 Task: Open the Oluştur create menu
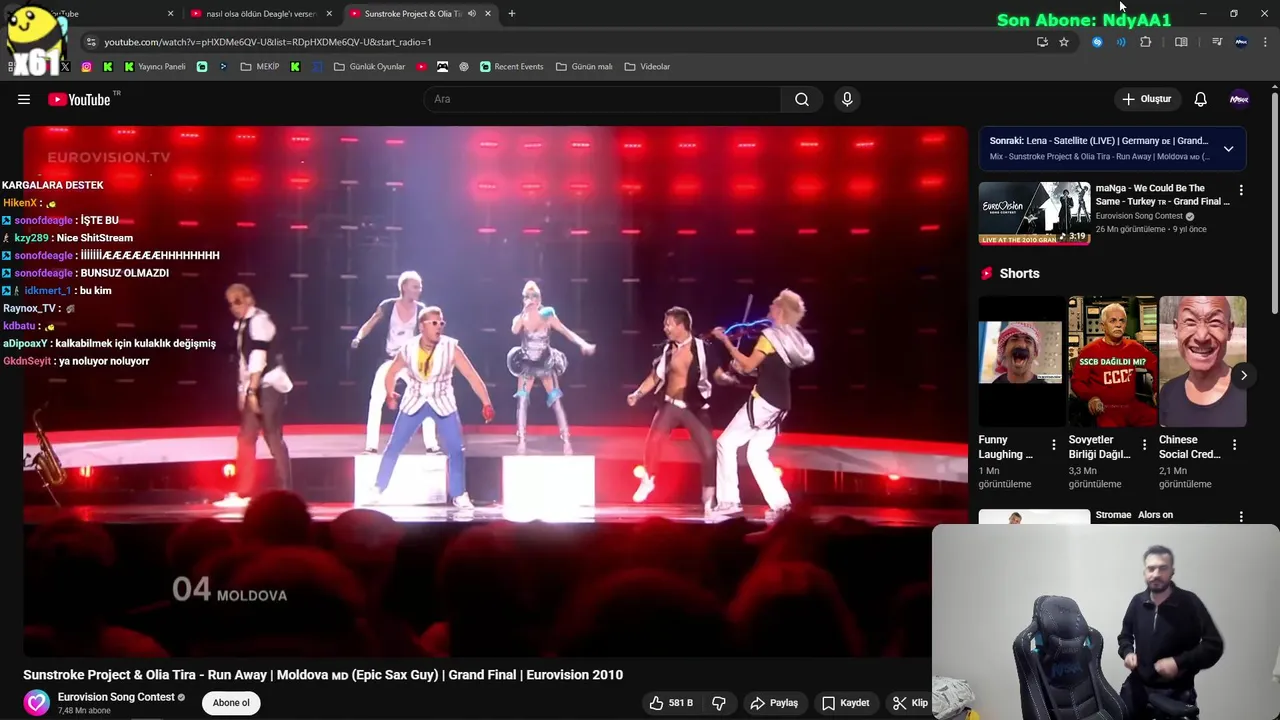pyautogui.click(x=1146, y=99)
